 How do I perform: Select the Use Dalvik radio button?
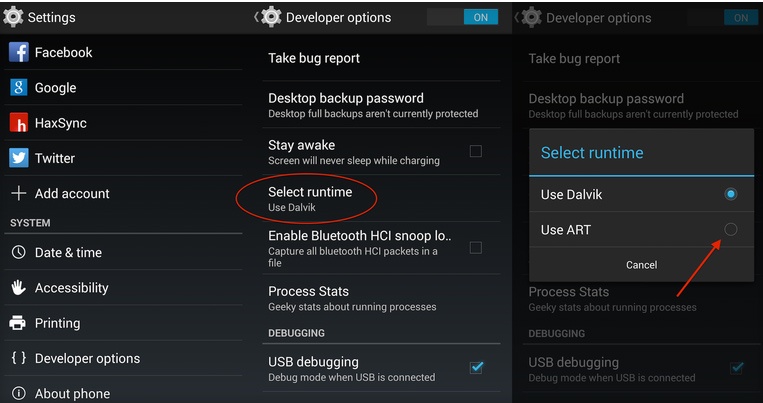click(x=731, y=194)
